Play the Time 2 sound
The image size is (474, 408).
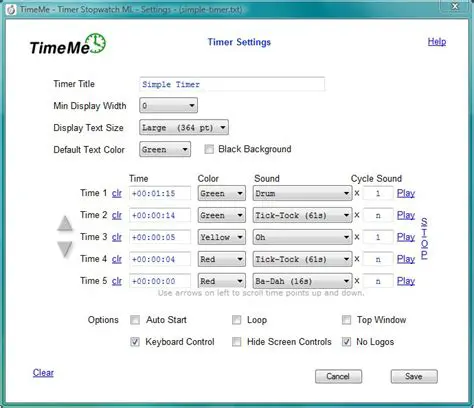pyautogui.click(x=406, y=215)
